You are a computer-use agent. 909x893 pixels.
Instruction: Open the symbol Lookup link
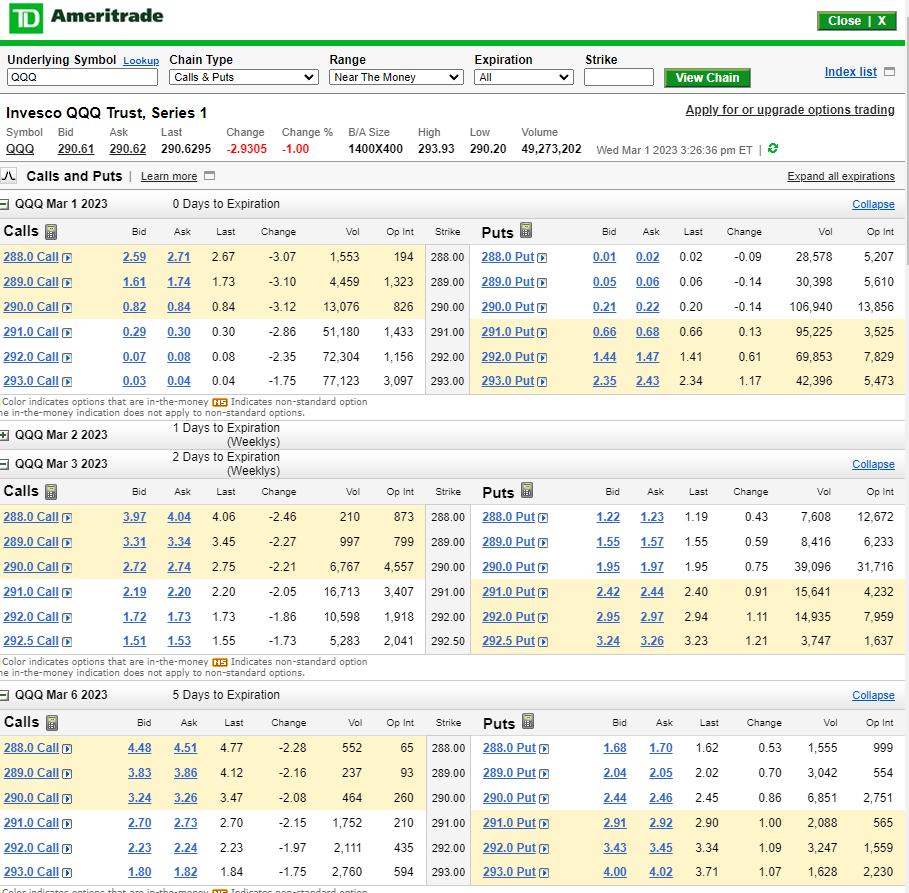pyautogui.click(x=141, y=61)
